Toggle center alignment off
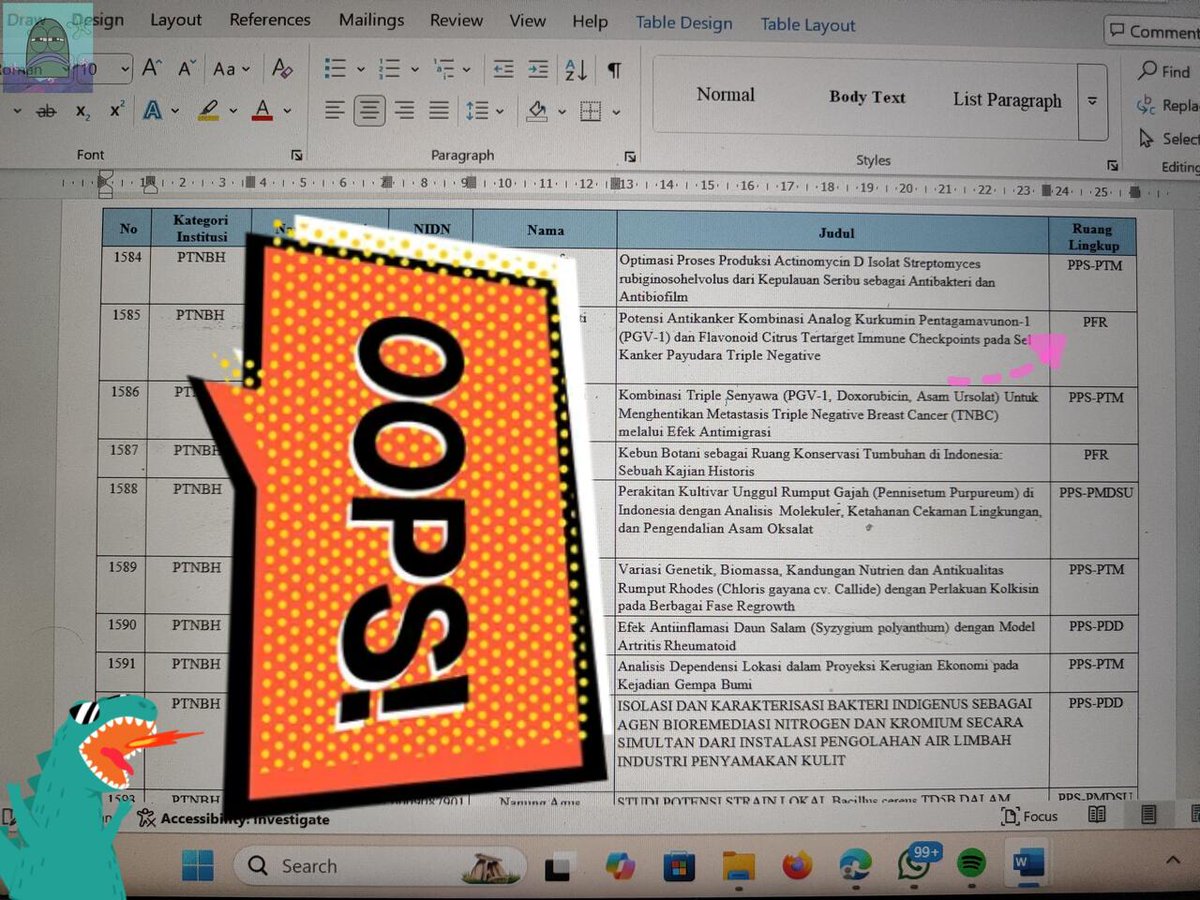The width and height of the screenshot is (1200, 900). (370, 110)
